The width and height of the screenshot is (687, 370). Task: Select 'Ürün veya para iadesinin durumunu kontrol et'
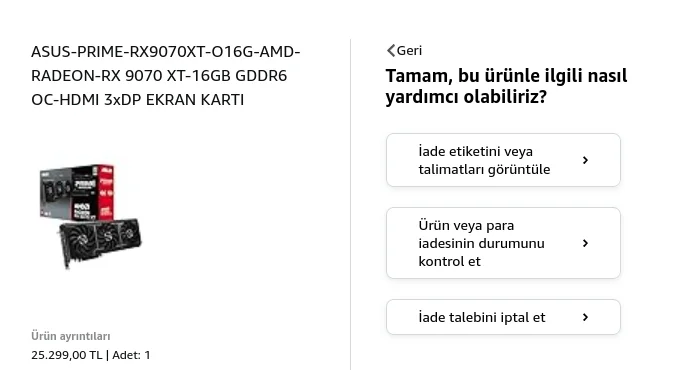coord(503,243)
